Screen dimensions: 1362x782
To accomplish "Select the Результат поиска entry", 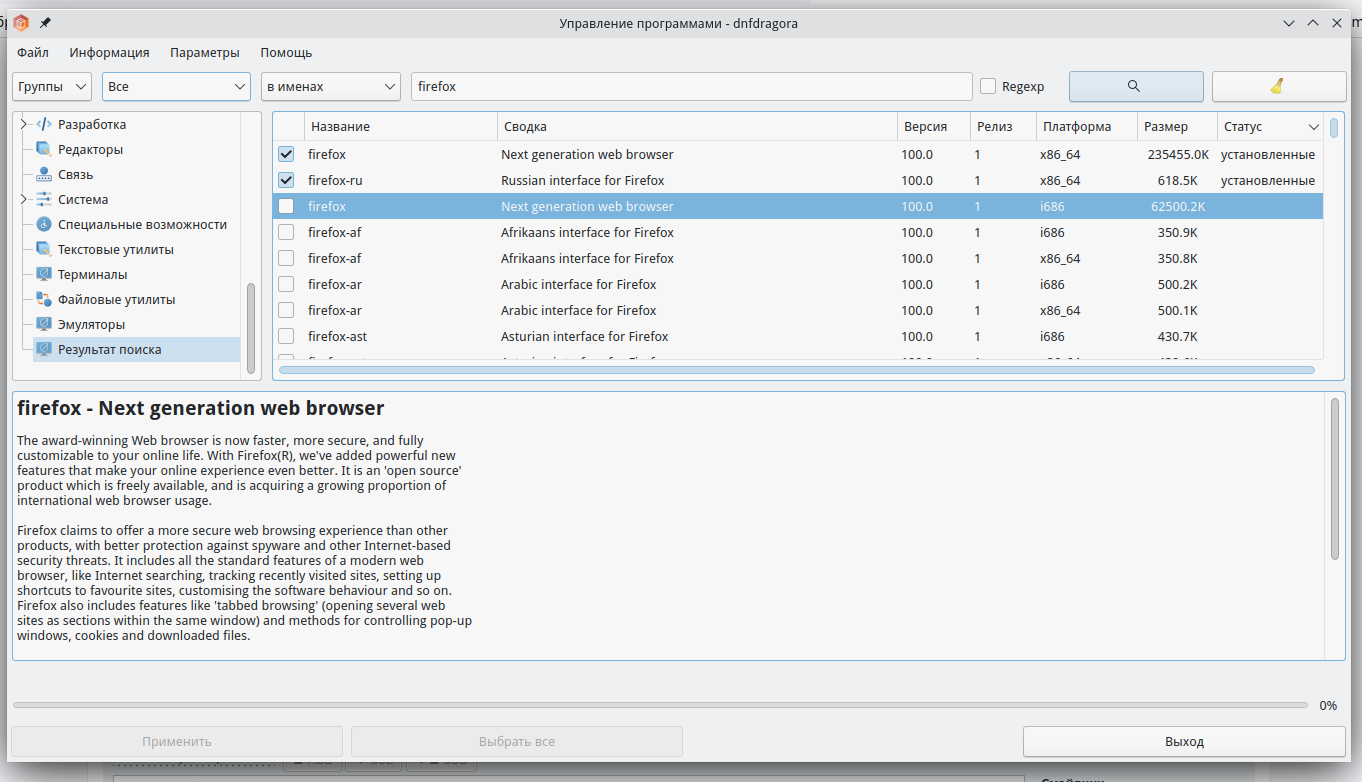I will (110, 350).
